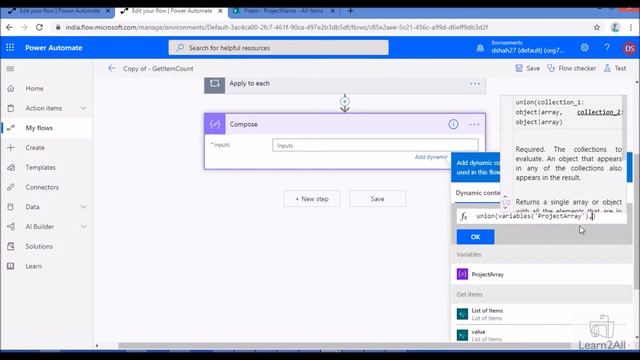The image size is (640, 360).
Task: Click the Compose action header
Action: tap(345, 124)
